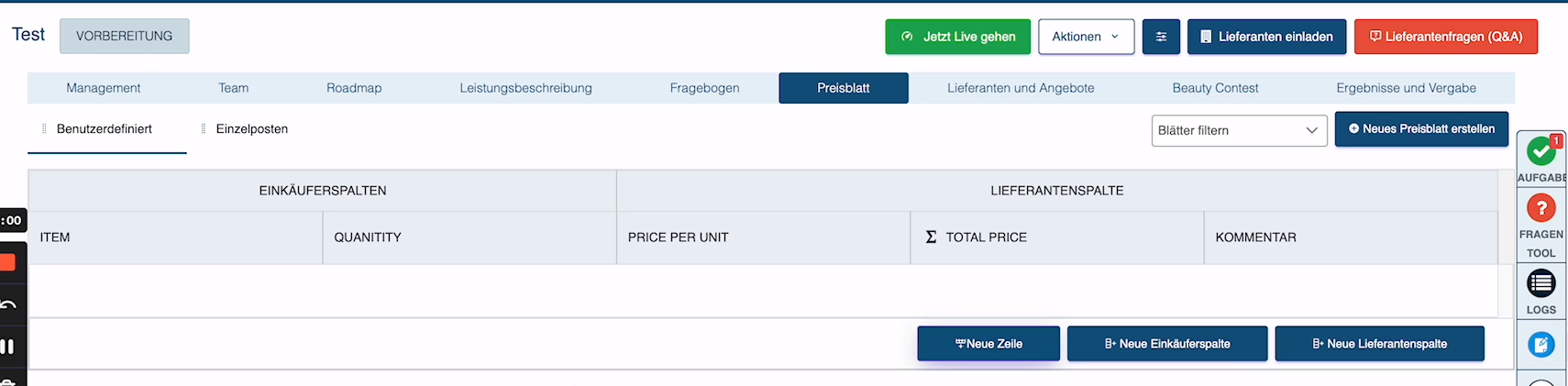The height and width of the screenshot is (386, 1568).
Task: Switch to the Fragebogen tab
Action: (704, 88)
